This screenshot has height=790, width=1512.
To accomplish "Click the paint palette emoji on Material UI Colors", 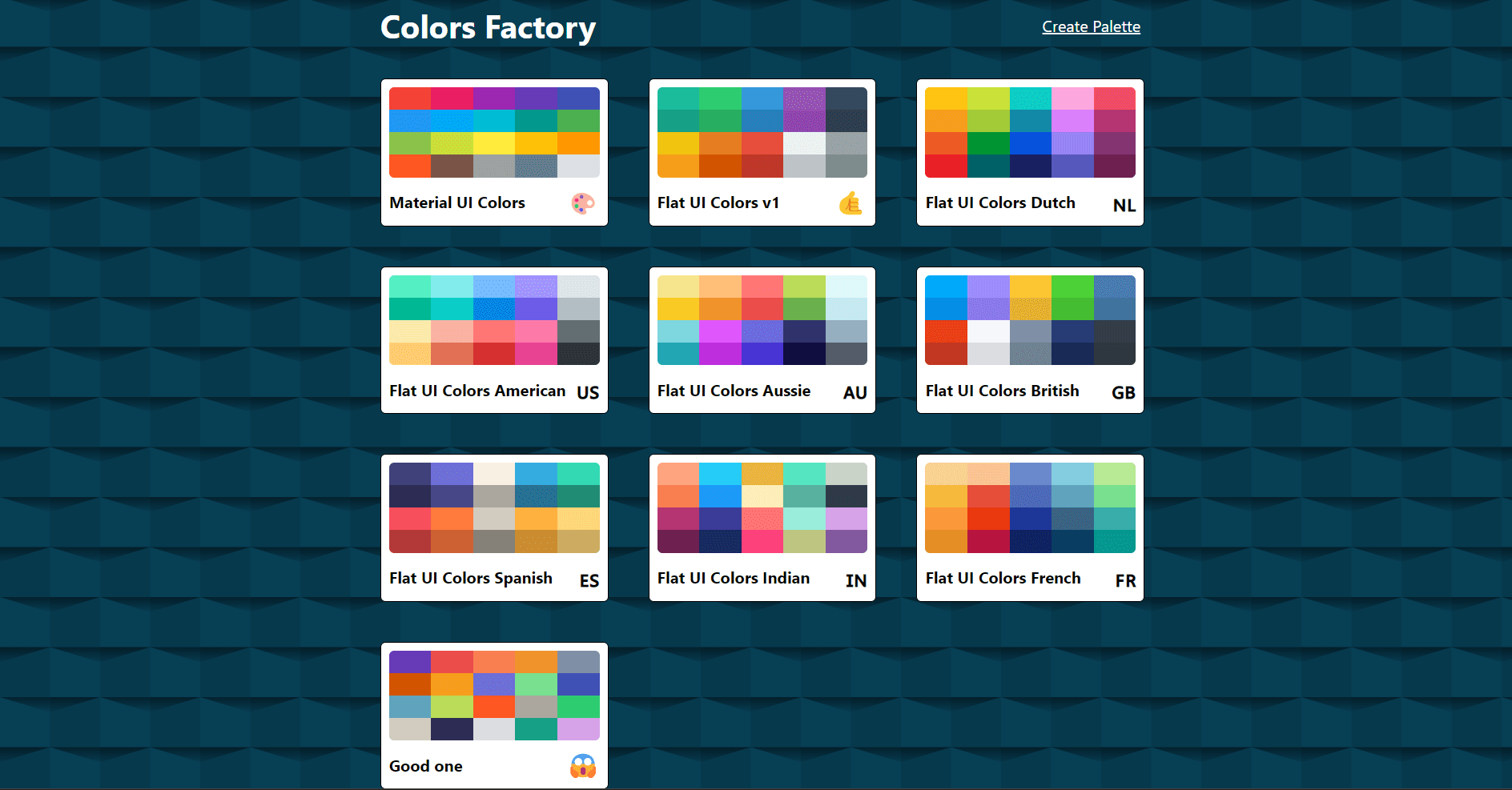I will click(x=583, y=203).
